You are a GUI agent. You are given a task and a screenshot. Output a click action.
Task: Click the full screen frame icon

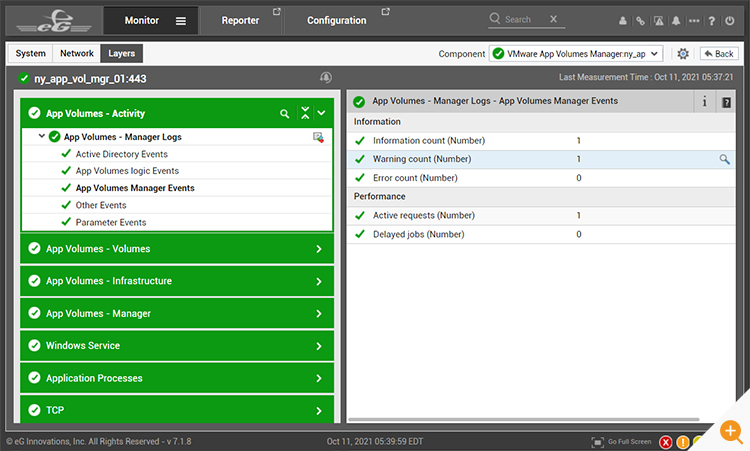[597, 442]
